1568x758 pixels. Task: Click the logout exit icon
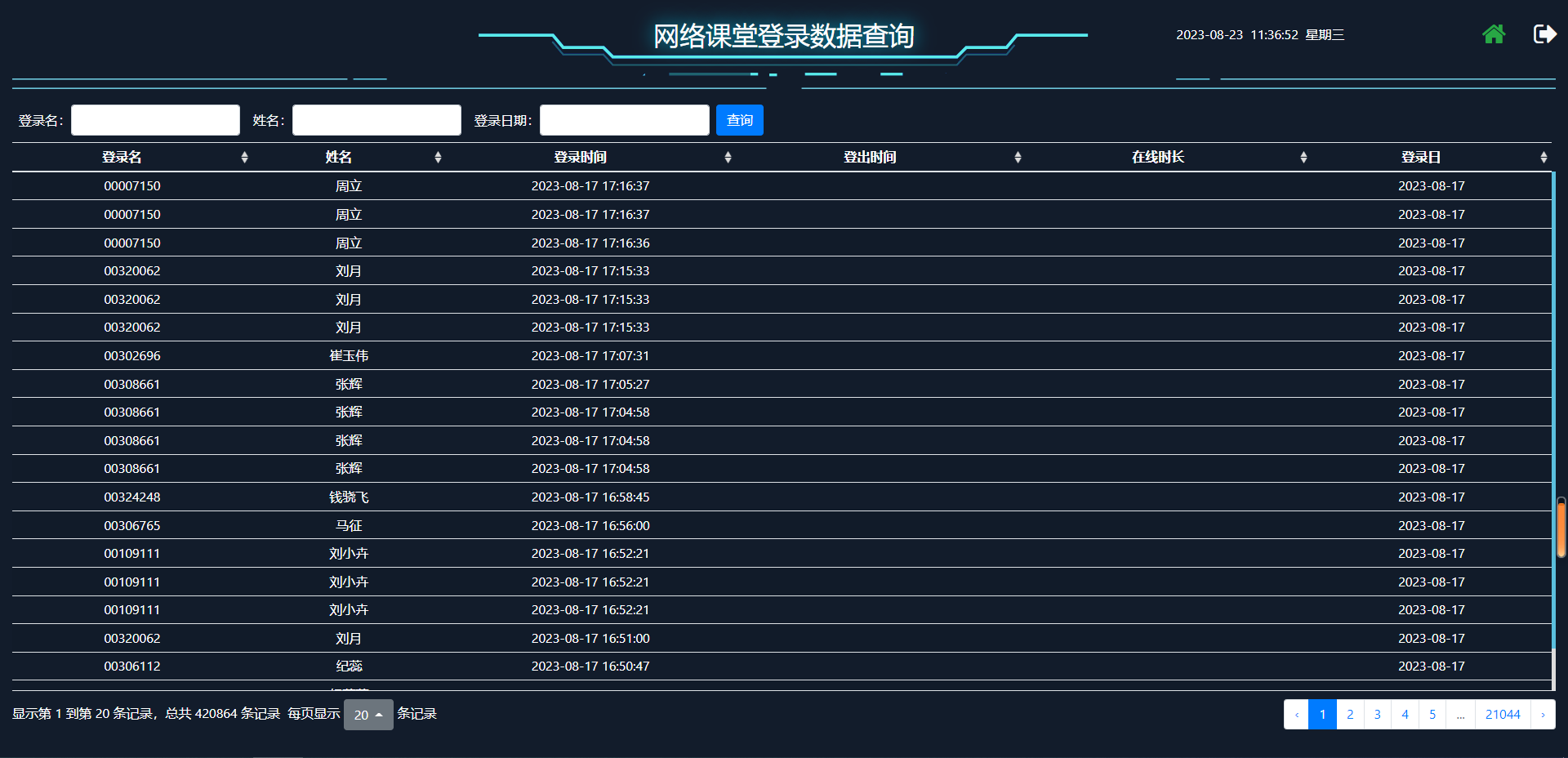pos(1544,34)
